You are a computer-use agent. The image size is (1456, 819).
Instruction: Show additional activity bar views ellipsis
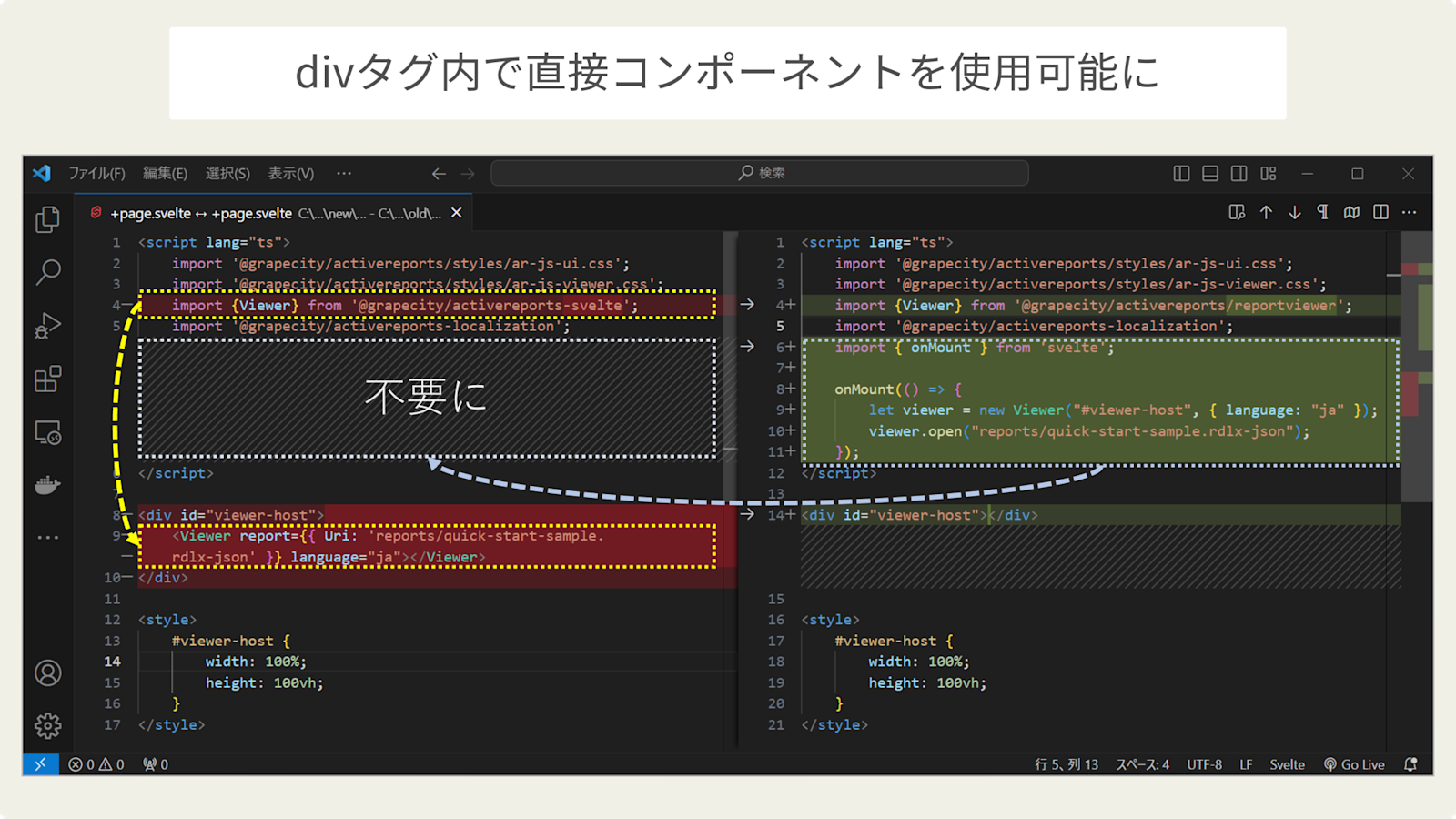[47, 538]
